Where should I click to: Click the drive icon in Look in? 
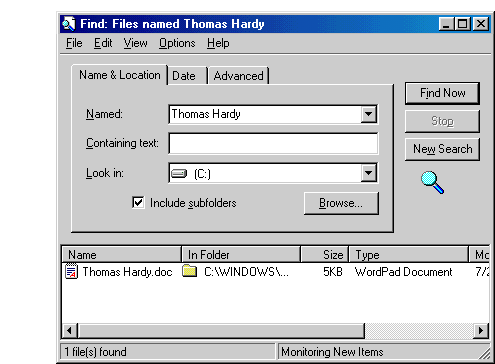[179, 173]
